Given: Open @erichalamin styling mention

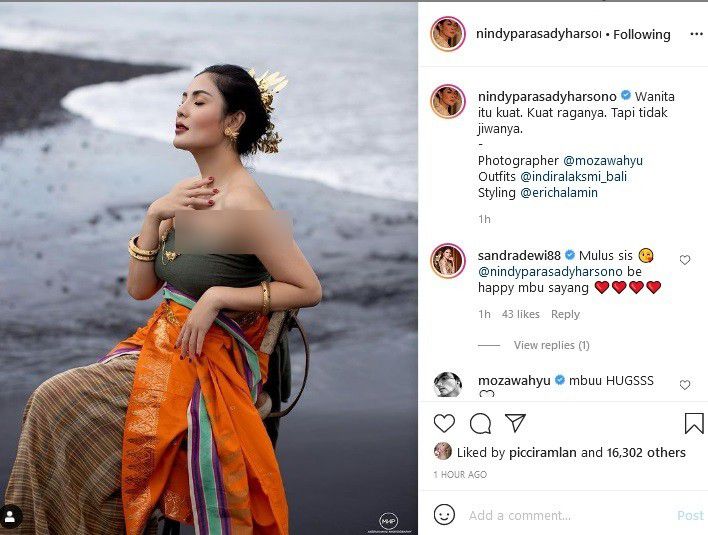Looking at the screenshot, I should coord(559,193).
